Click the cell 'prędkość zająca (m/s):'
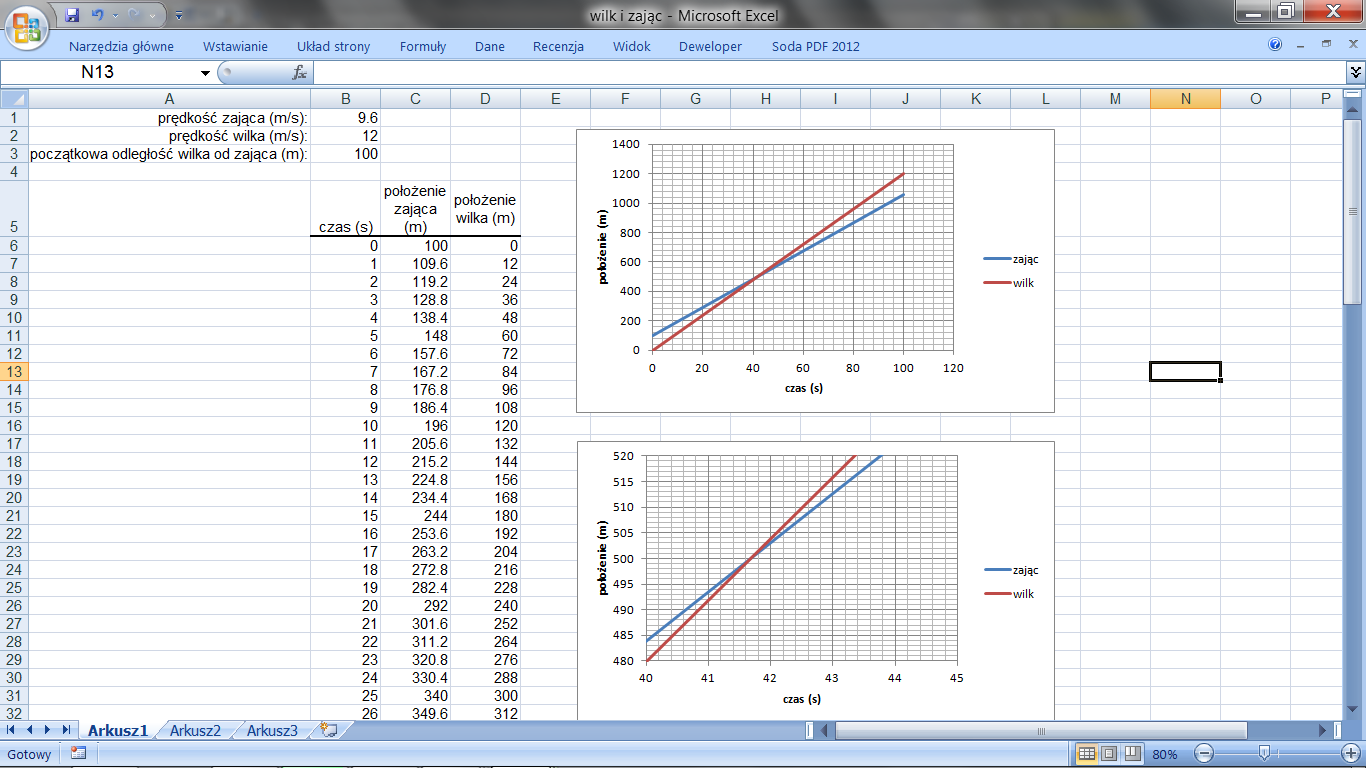 coord(169,117)
